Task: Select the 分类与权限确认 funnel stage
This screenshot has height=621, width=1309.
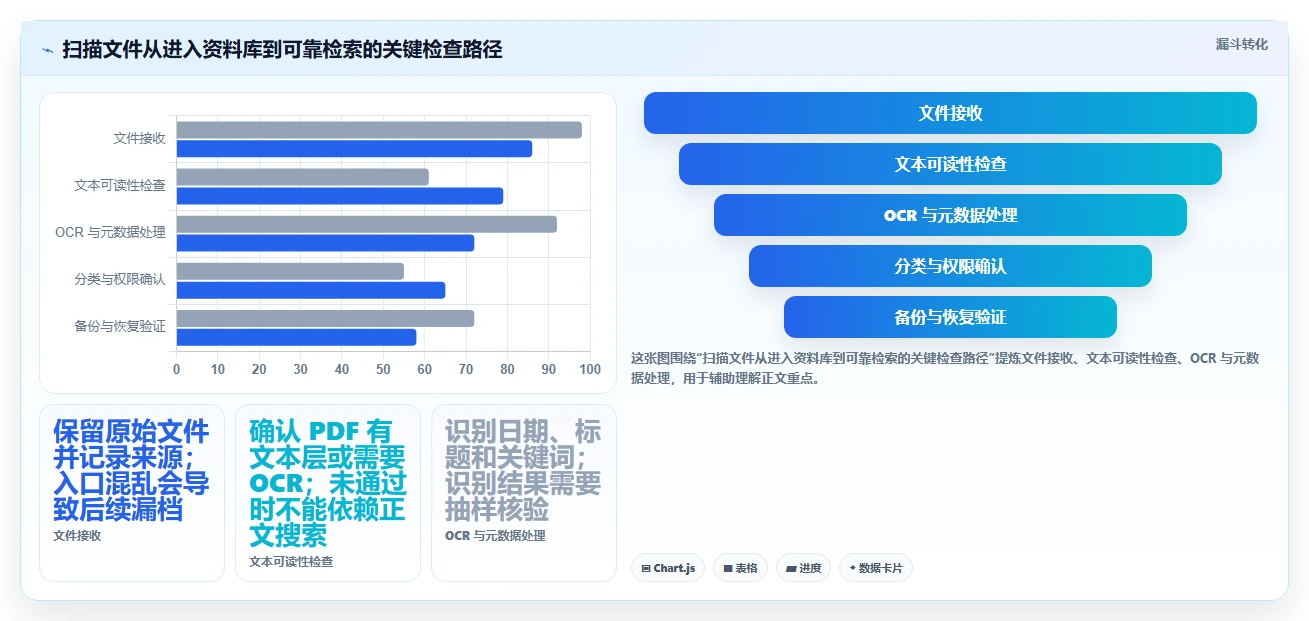Action: coord(950,266)
